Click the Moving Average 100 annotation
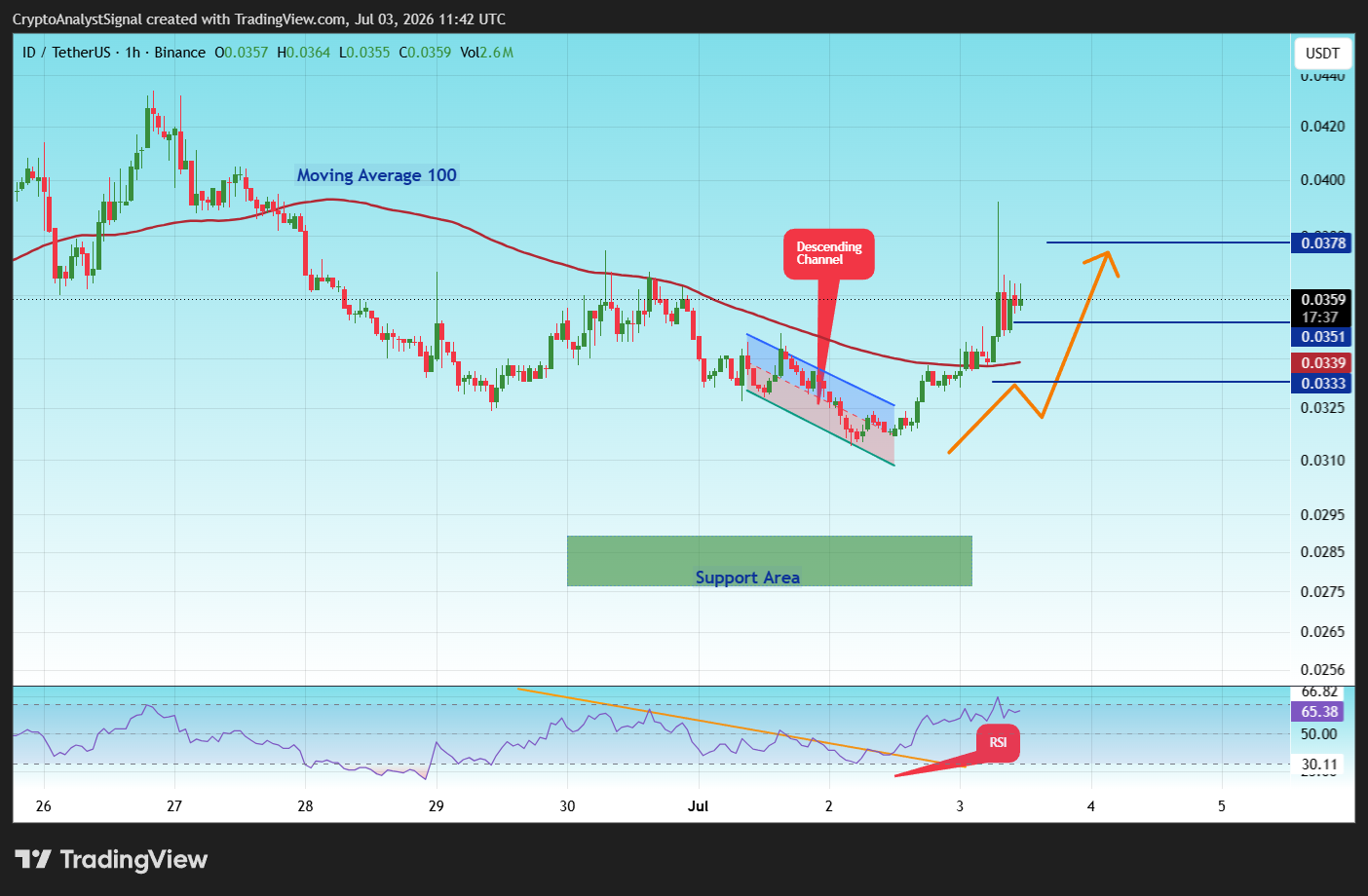The image size is (1368, 896). [377, 175]
